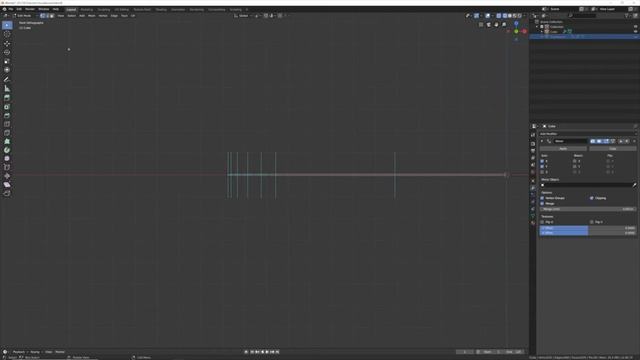Select the Select Box tool
Screen dimensions: 640x360
click(7, 25)
